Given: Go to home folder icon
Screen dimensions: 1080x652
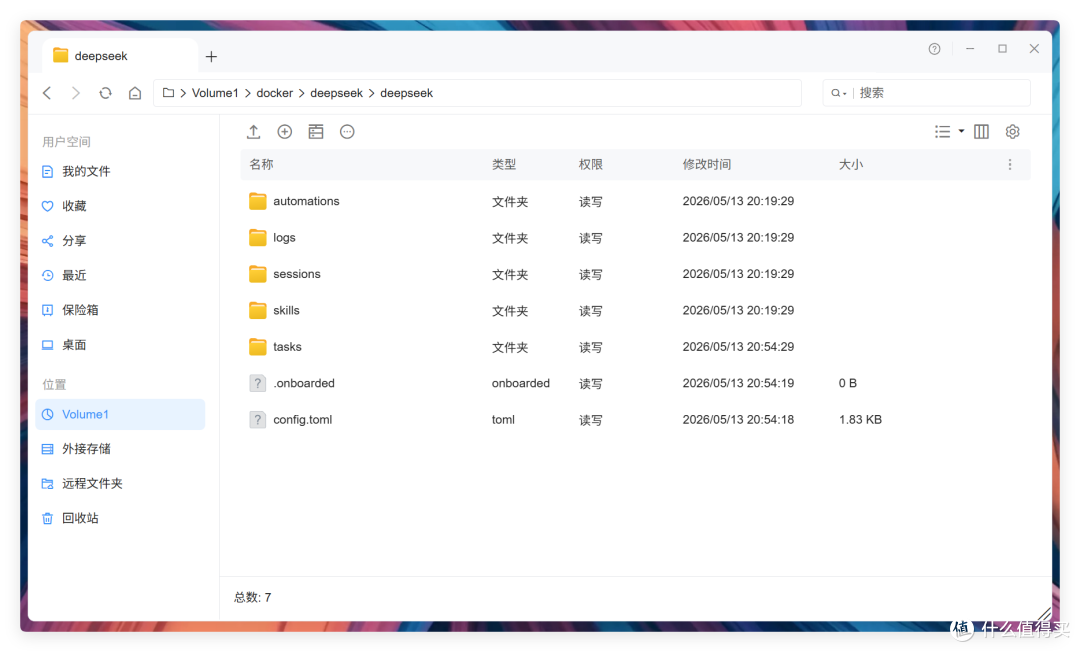Looking at the screenshot, I should click(135, 93).
